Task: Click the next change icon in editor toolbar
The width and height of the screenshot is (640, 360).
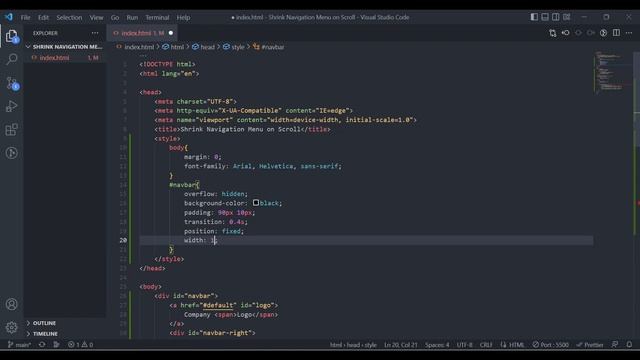Action: pyautogui.click(x=591, y=33)
